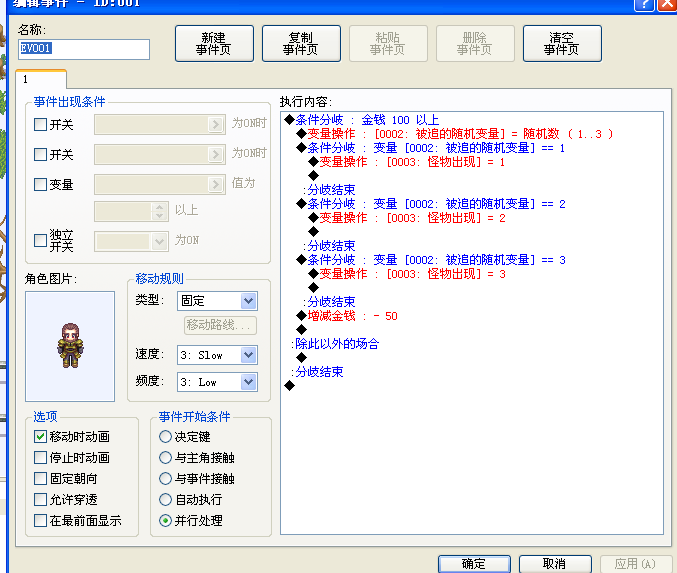Open the 频度 frequency dropdown
This screenshot has width=677, height=573.
pyautogui.click(x=217, y=382)
